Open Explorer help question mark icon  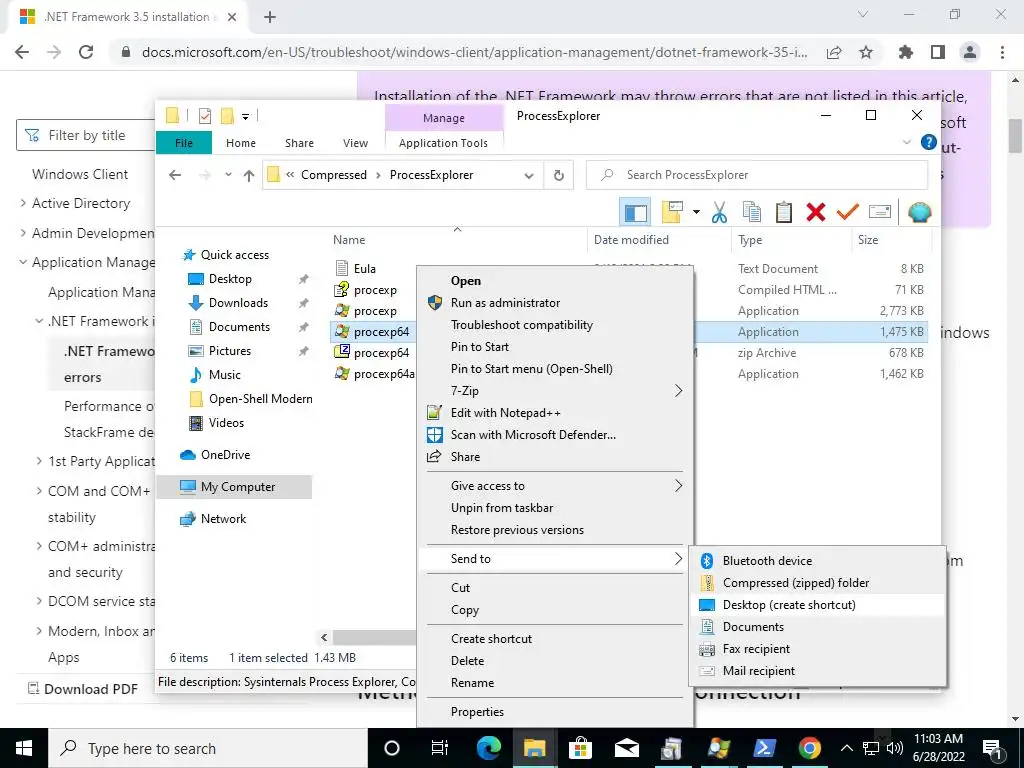(928, 142)
